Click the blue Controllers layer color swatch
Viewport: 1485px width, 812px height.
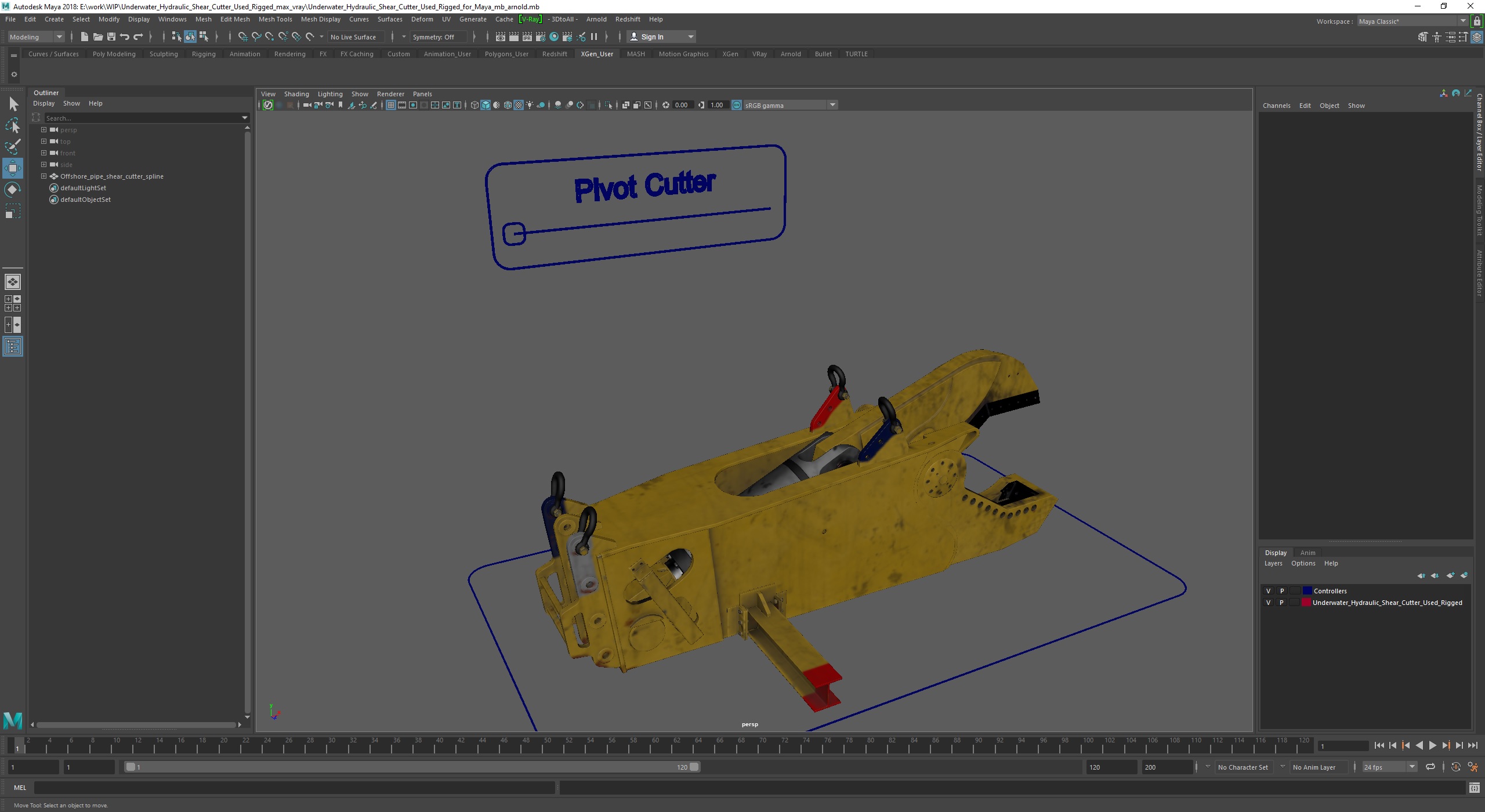tap(1307, 591)
